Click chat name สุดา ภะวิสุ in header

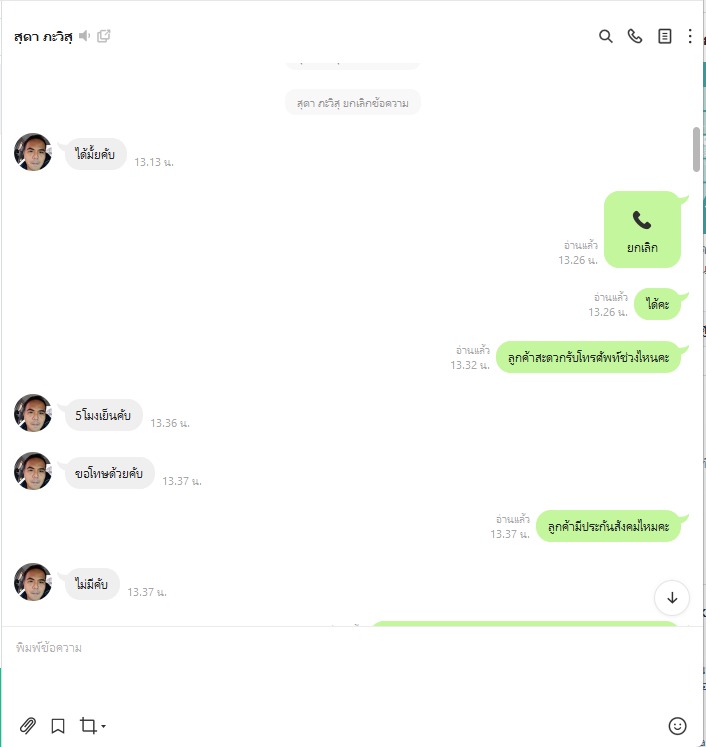(x=43, y=37)
